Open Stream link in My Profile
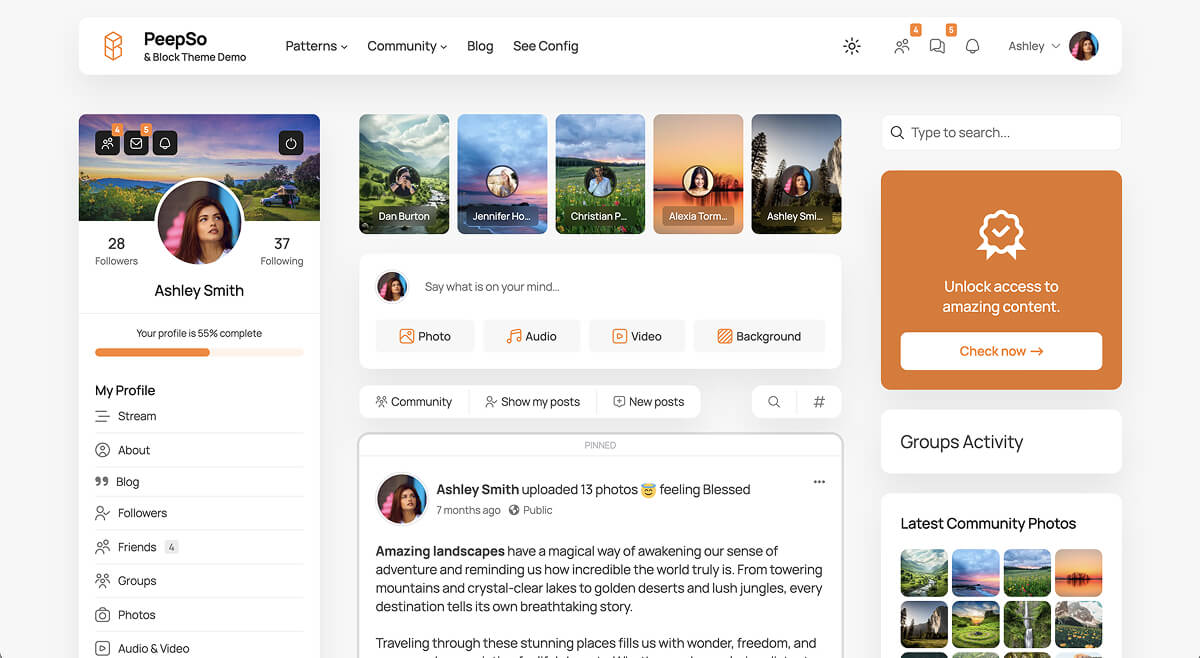The height and width of the screenshot is (658, 1200). click(137, 416)
